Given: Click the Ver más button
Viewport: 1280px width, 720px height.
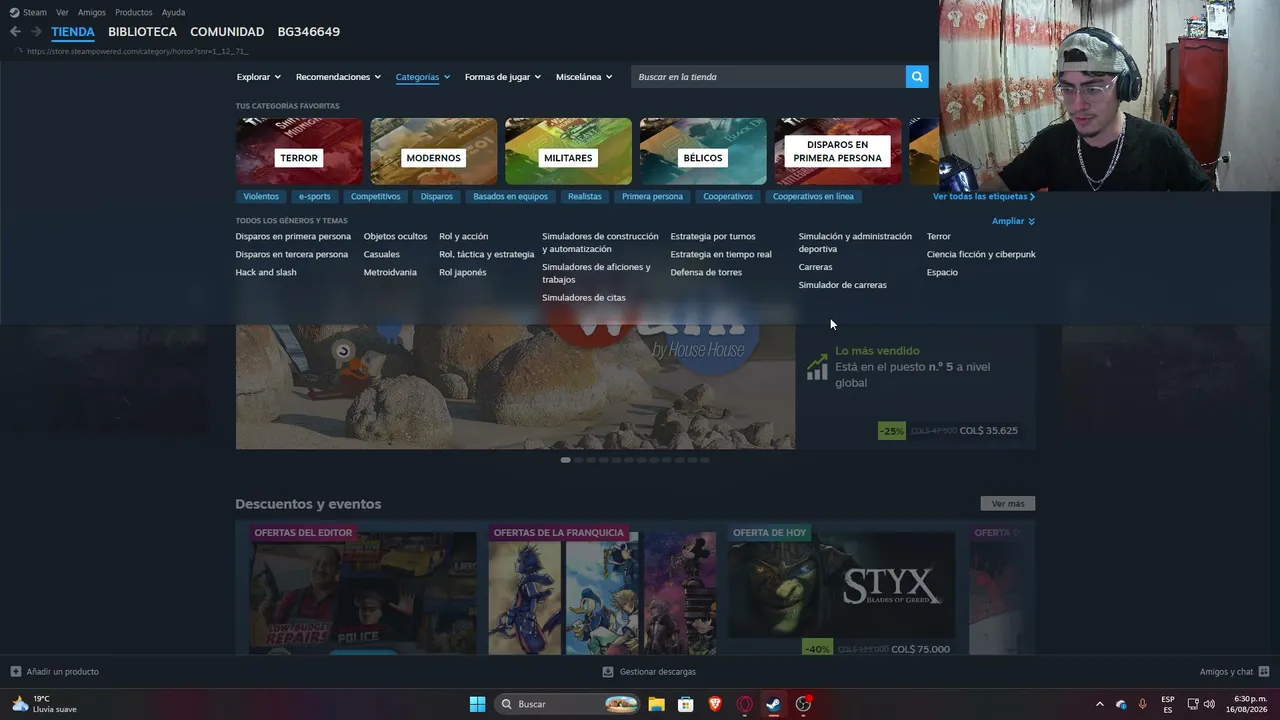Looking at the screenshot, I should coord(1008,504).
